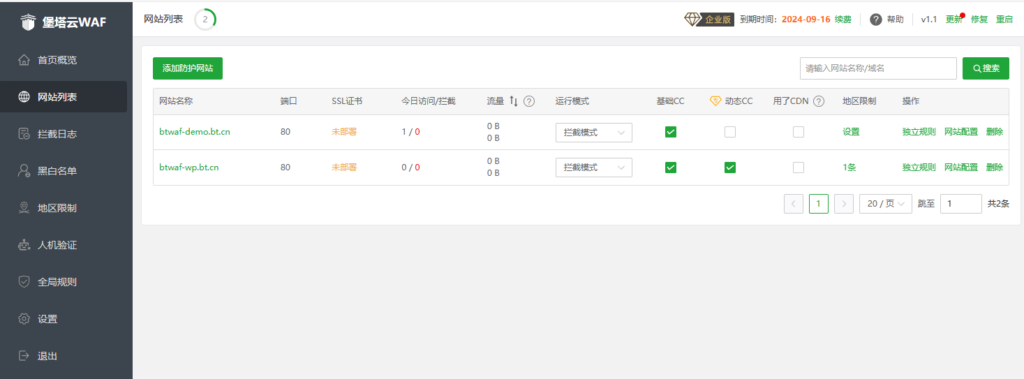Click the globe icon beside 网站列表
Image resolution: width=1024 pixels, height=379 pixels.
tap(24, 97)
